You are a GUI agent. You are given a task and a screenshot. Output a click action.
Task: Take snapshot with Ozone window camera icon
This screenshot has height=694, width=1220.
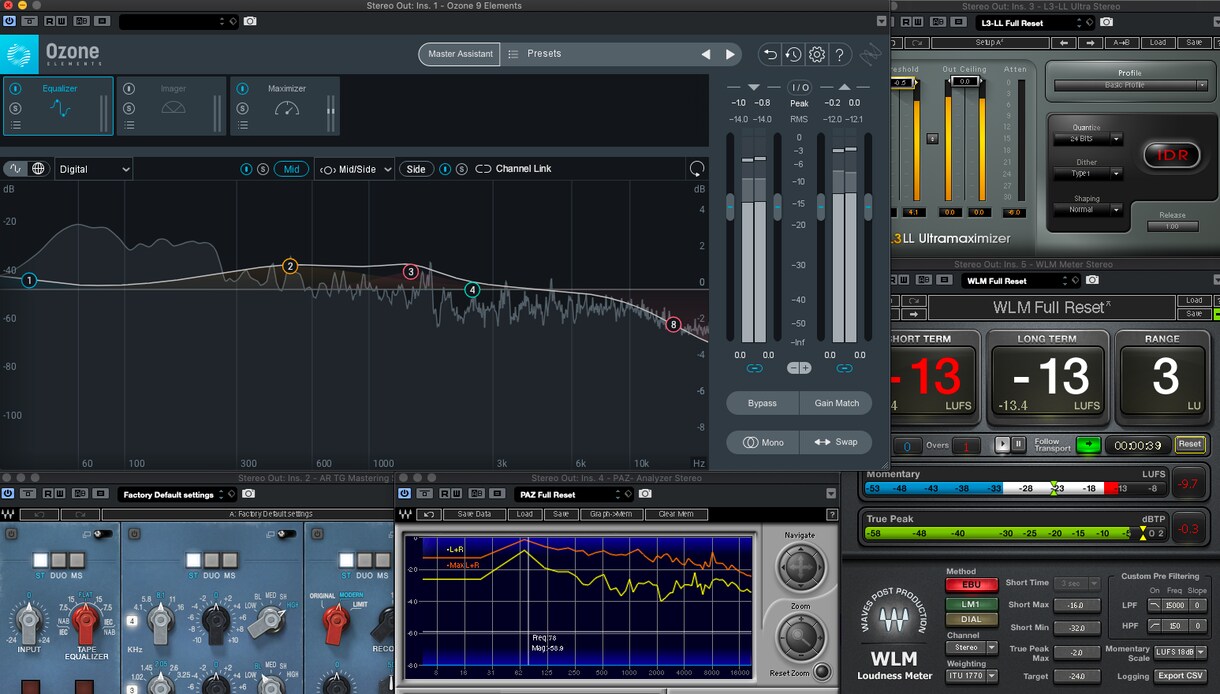tap(249, 21)
